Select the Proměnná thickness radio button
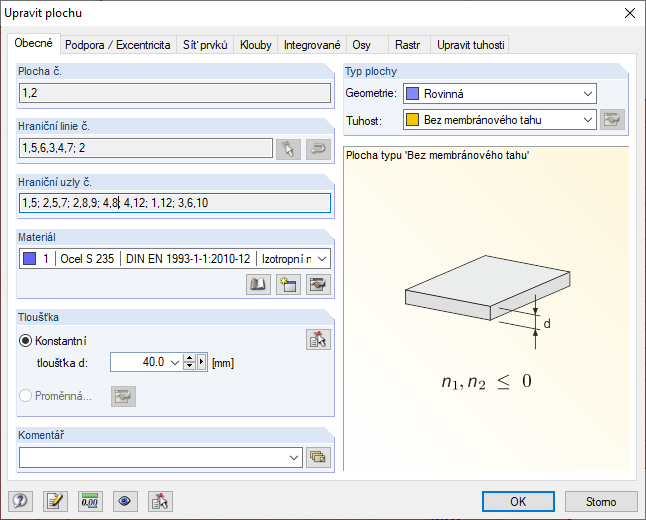 tap(26, 396)
